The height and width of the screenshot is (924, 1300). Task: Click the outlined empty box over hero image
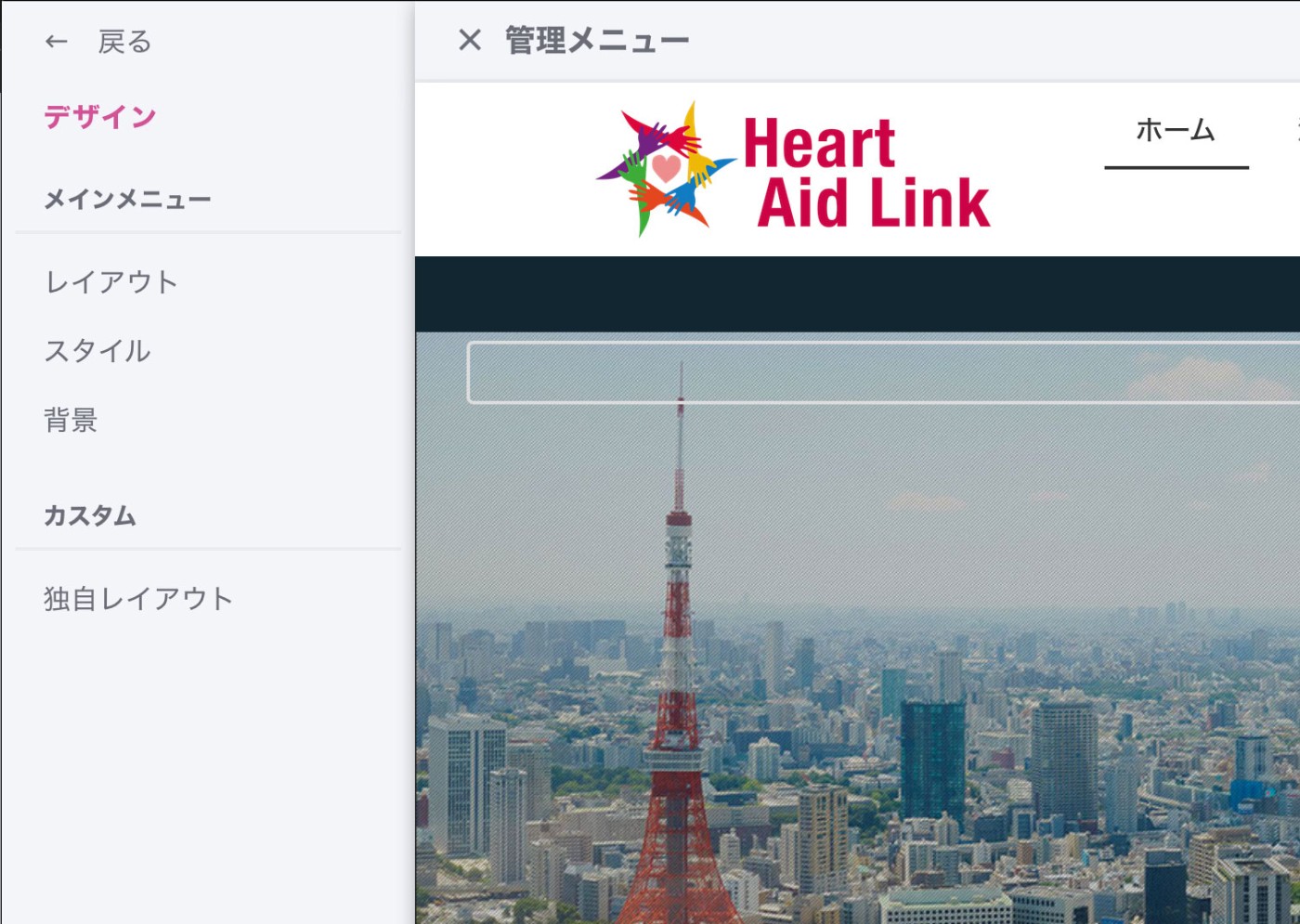(x=883, y=372)
